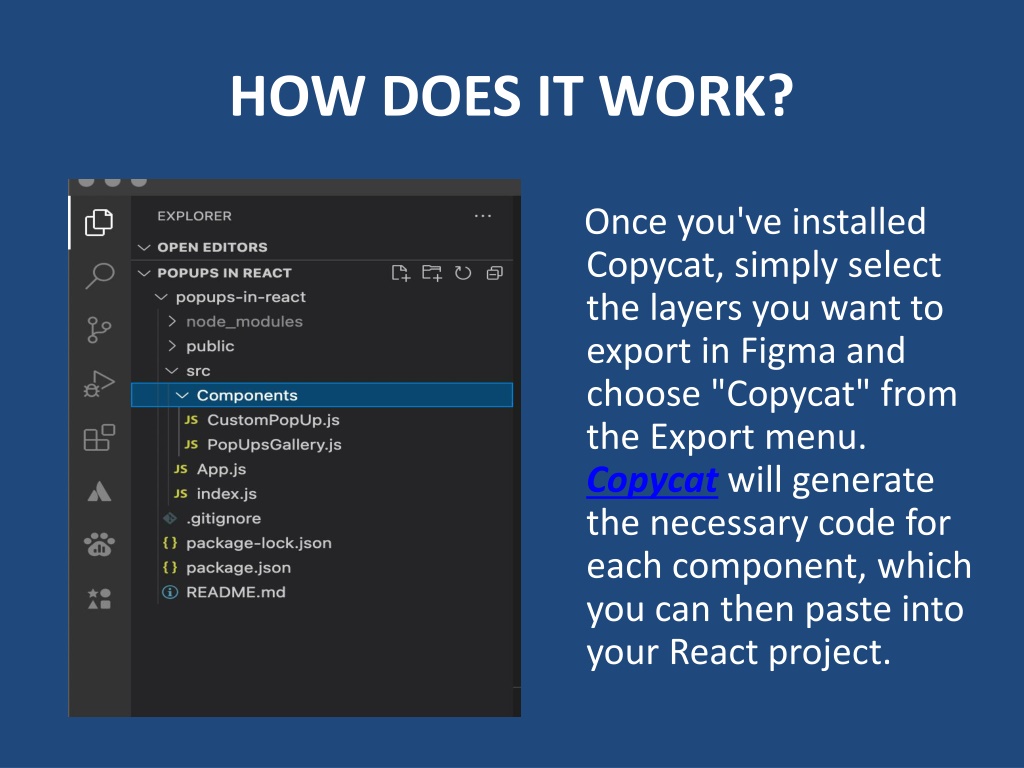The image size is (1024, 768).
Task: Collapse the popups-in-react folder chevron
Action: tap(161, 297)
